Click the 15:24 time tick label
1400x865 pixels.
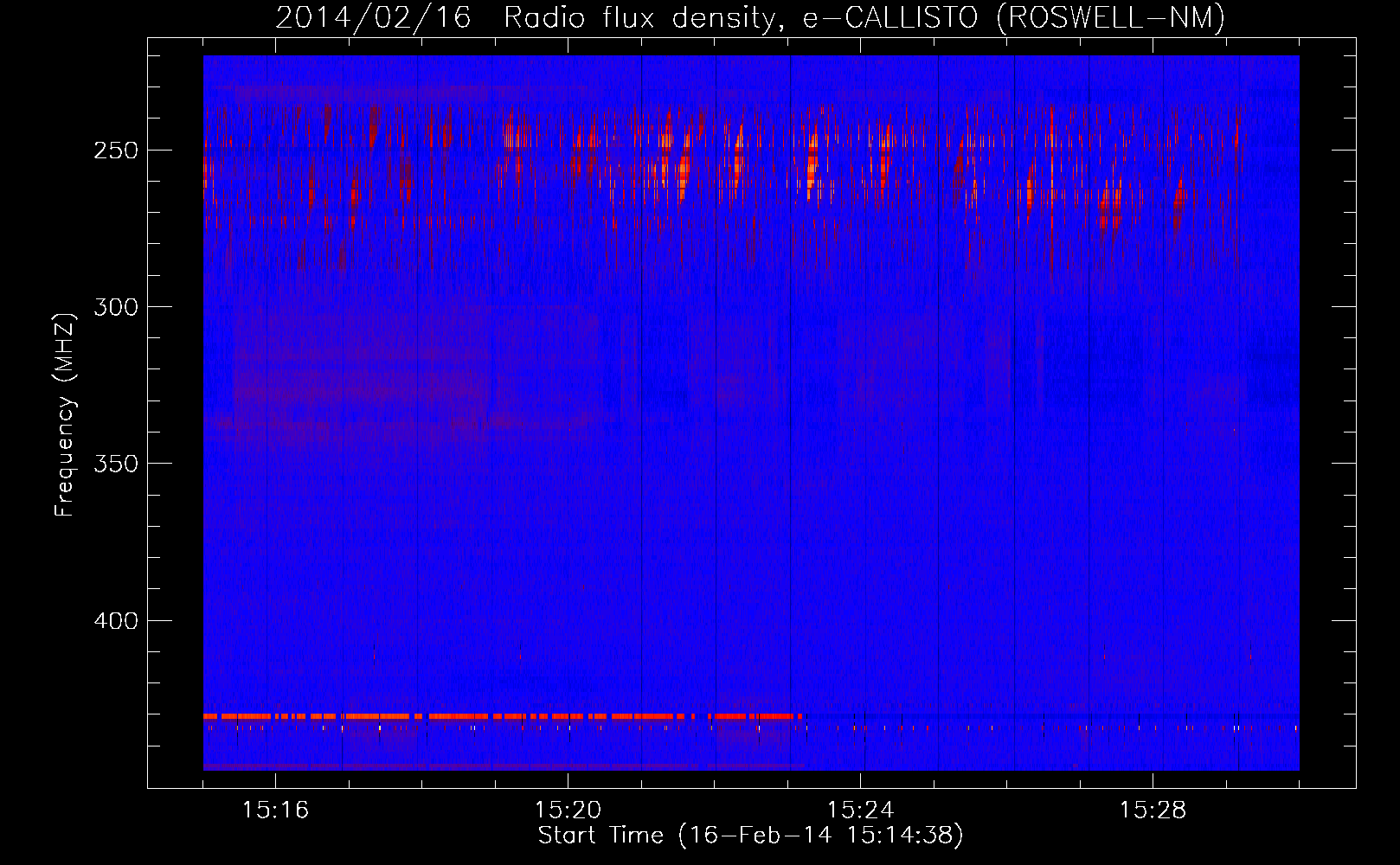(860, 811)
